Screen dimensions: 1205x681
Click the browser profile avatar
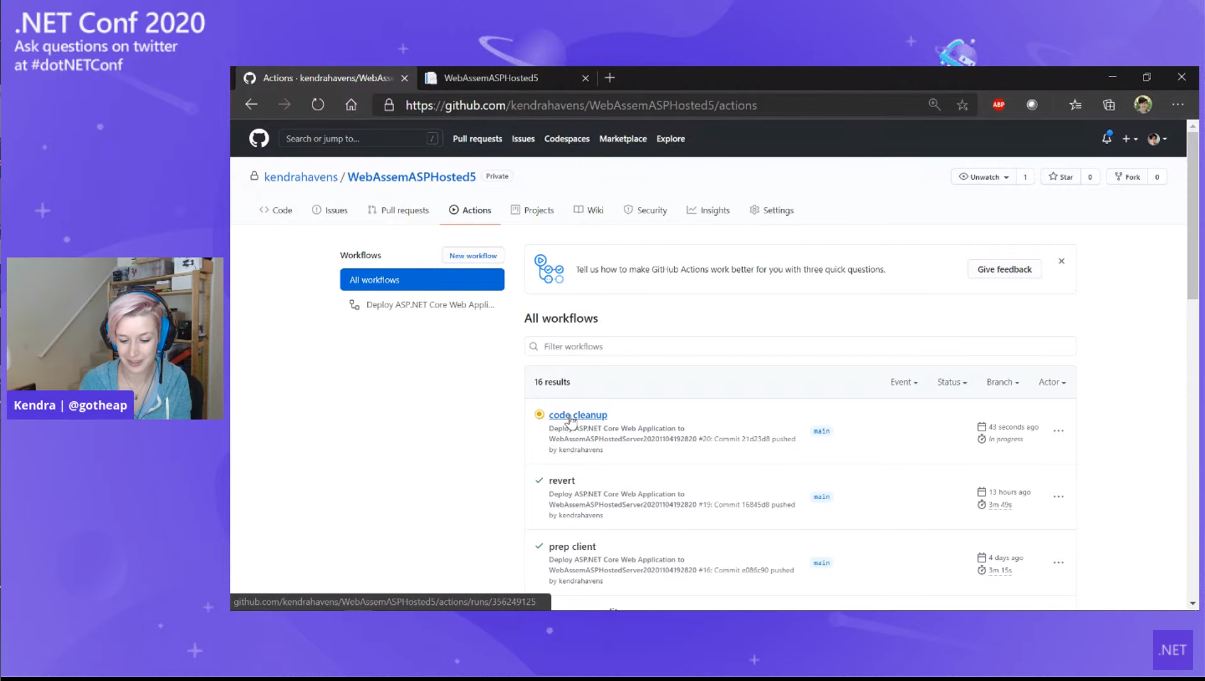coord(1143,104)
